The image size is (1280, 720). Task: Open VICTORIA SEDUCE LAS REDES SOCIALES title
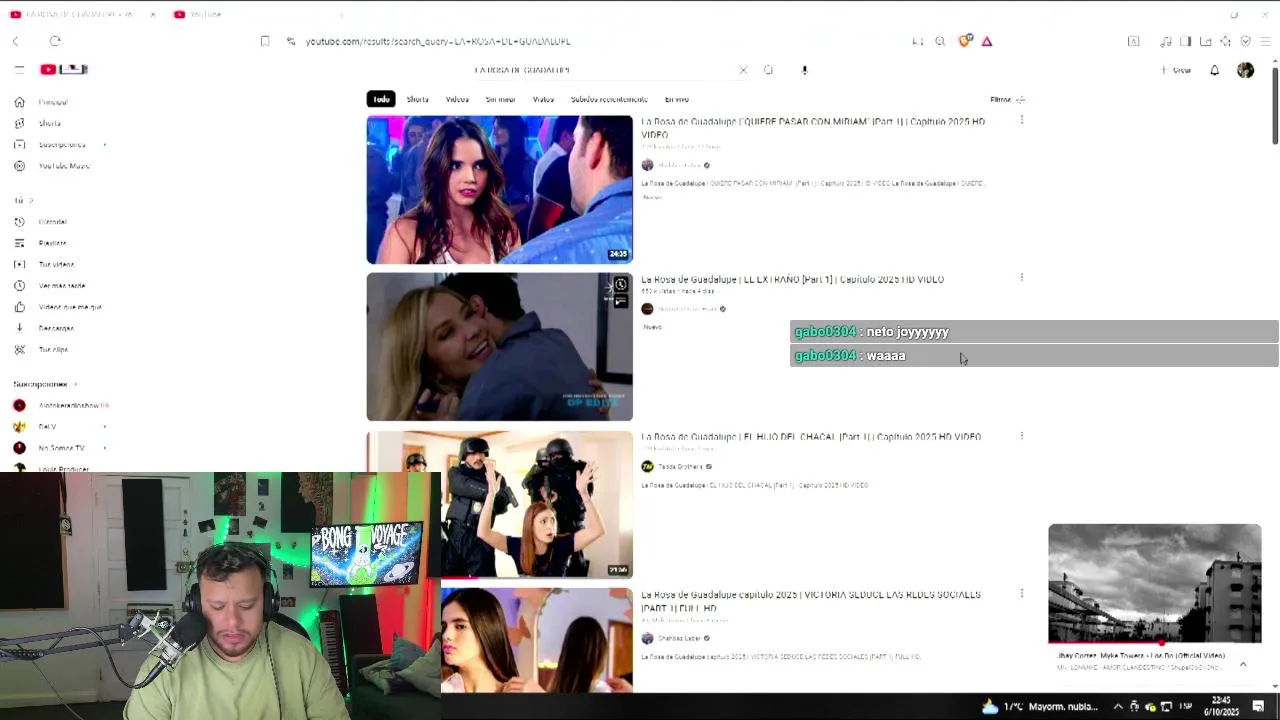(811, 600)
